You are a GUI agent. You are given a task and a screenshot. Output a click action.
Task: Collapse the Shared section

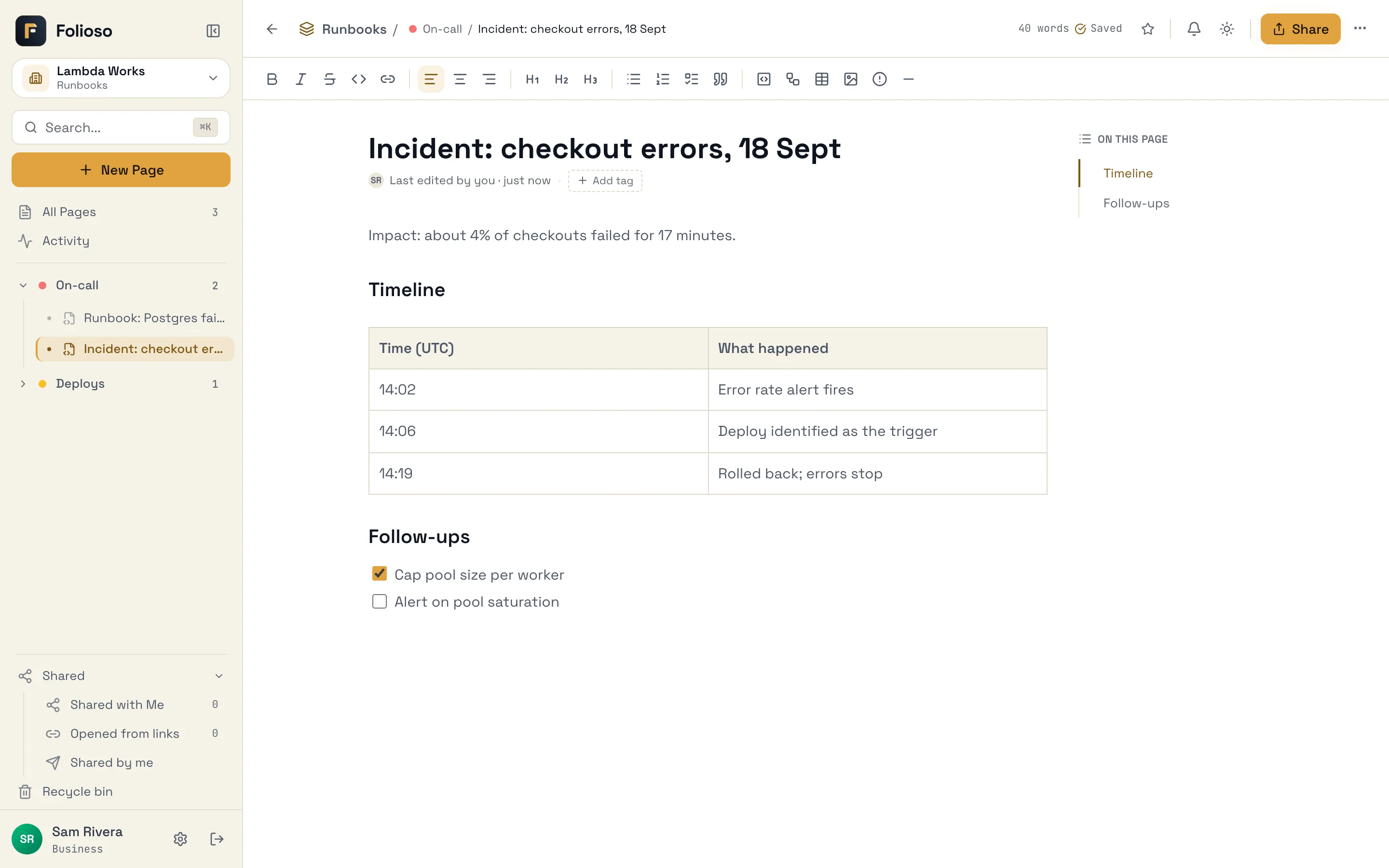[218, 676]
